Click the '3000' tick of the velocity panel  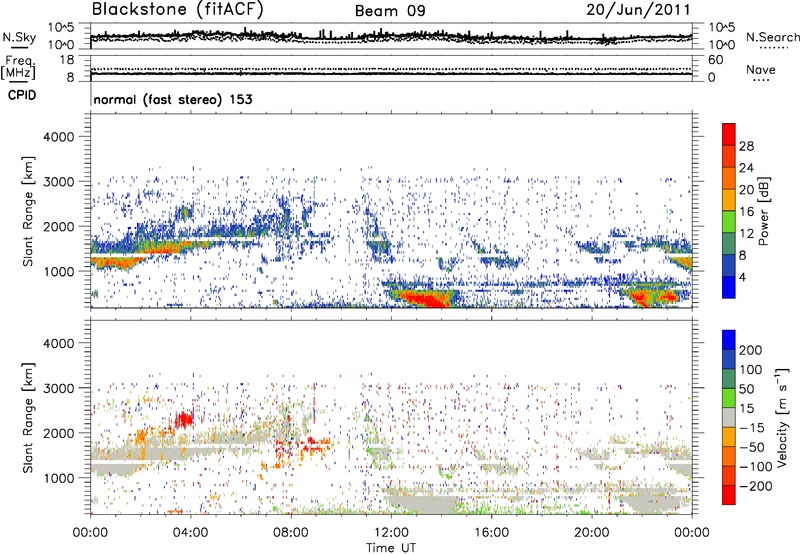tap(59, 388)
